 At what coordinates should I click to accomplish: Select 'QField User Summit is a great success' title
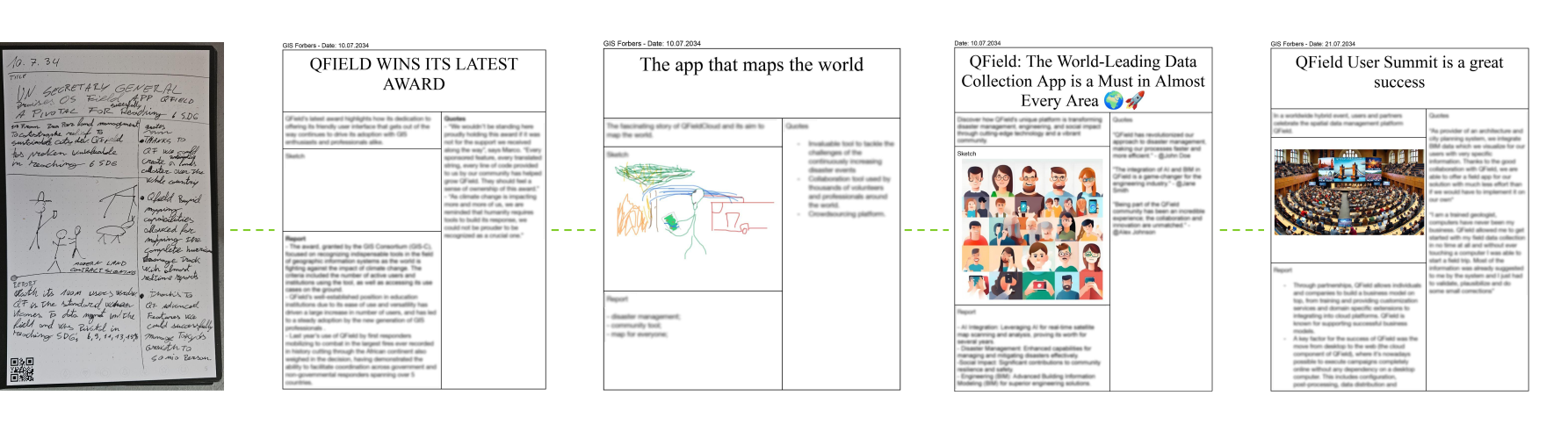(x=1398, y=72)
